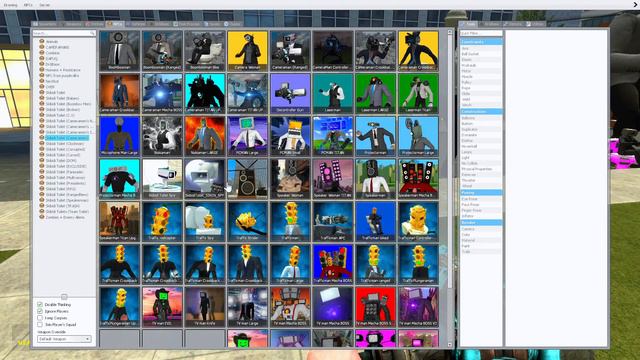Select the Projectorman Large icon
This screenshot has width=640, height=360.
pos(418,136)
